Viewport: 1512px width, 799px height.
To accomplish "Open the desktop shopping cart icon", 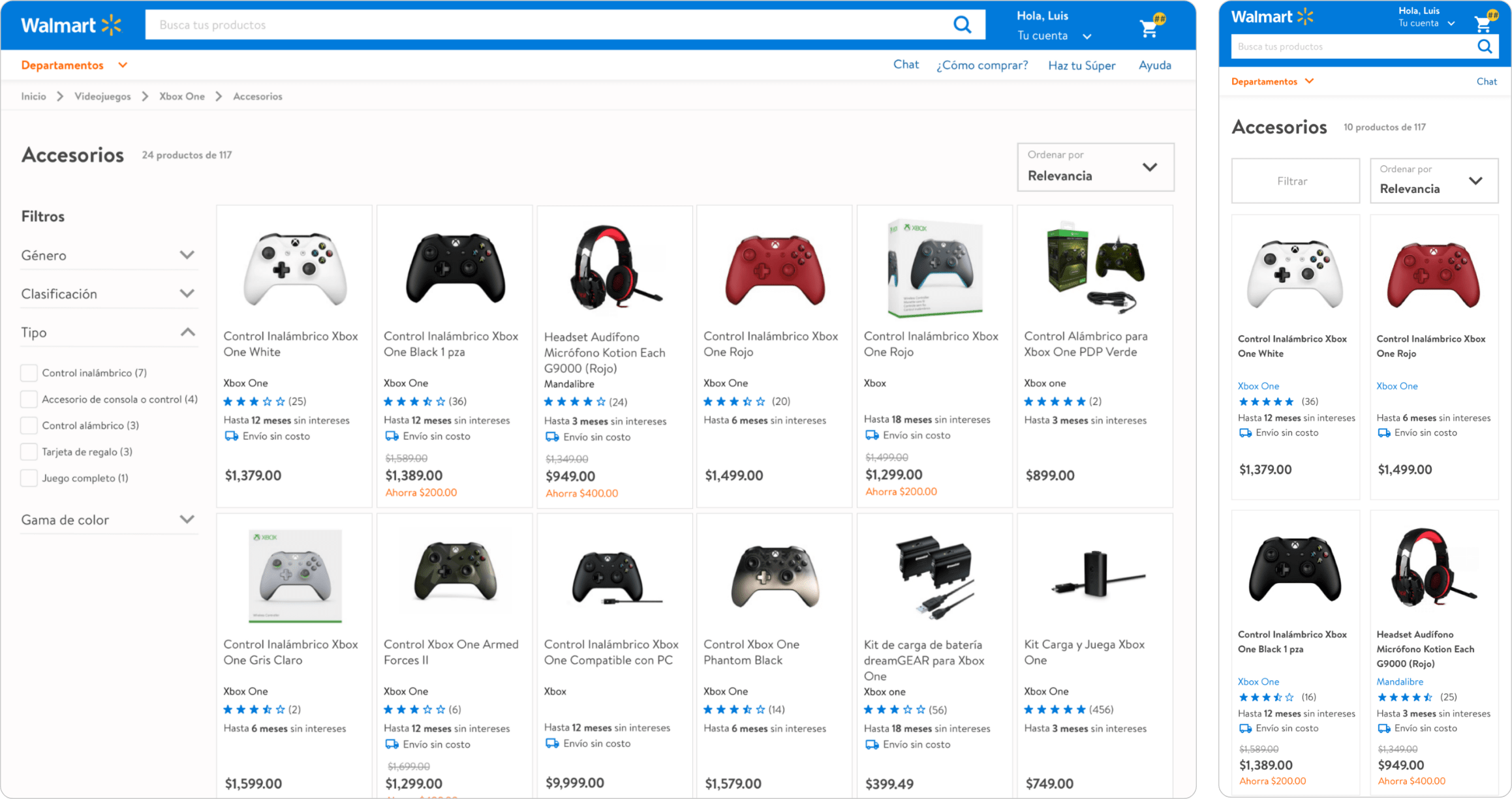I will [1150, 28].
